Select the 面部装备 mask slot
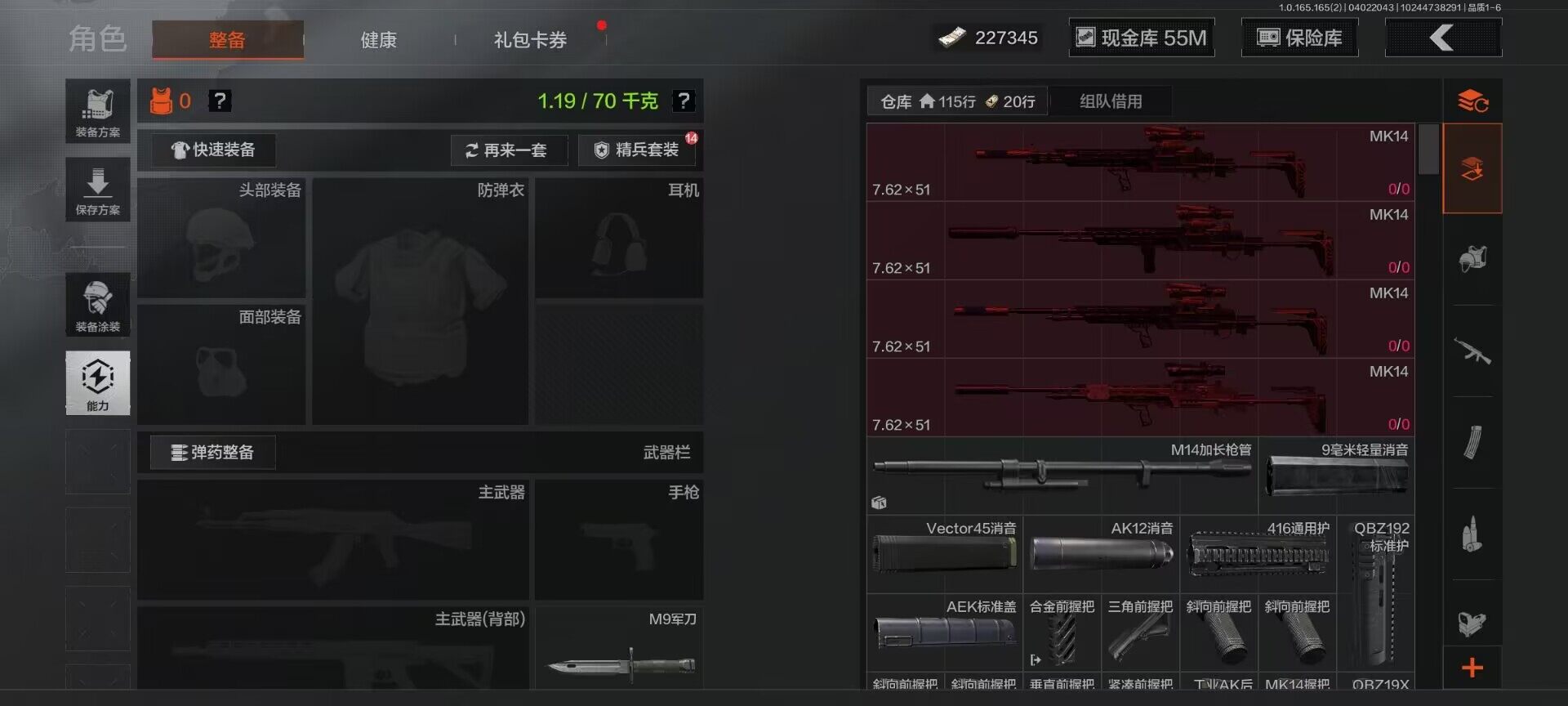The width and height of the screenshot is (1568, 706). click(221, 364)
